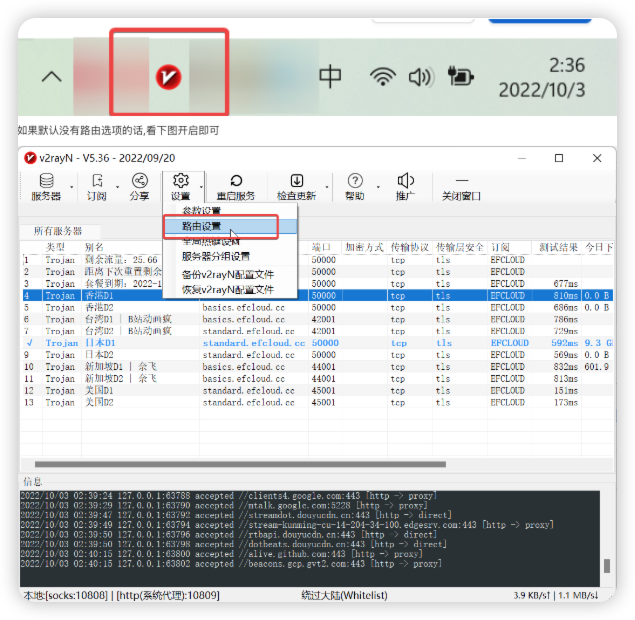Show hidden tray icons chevron
Viewport: 635px width, 620px height.
pos(52,77)
